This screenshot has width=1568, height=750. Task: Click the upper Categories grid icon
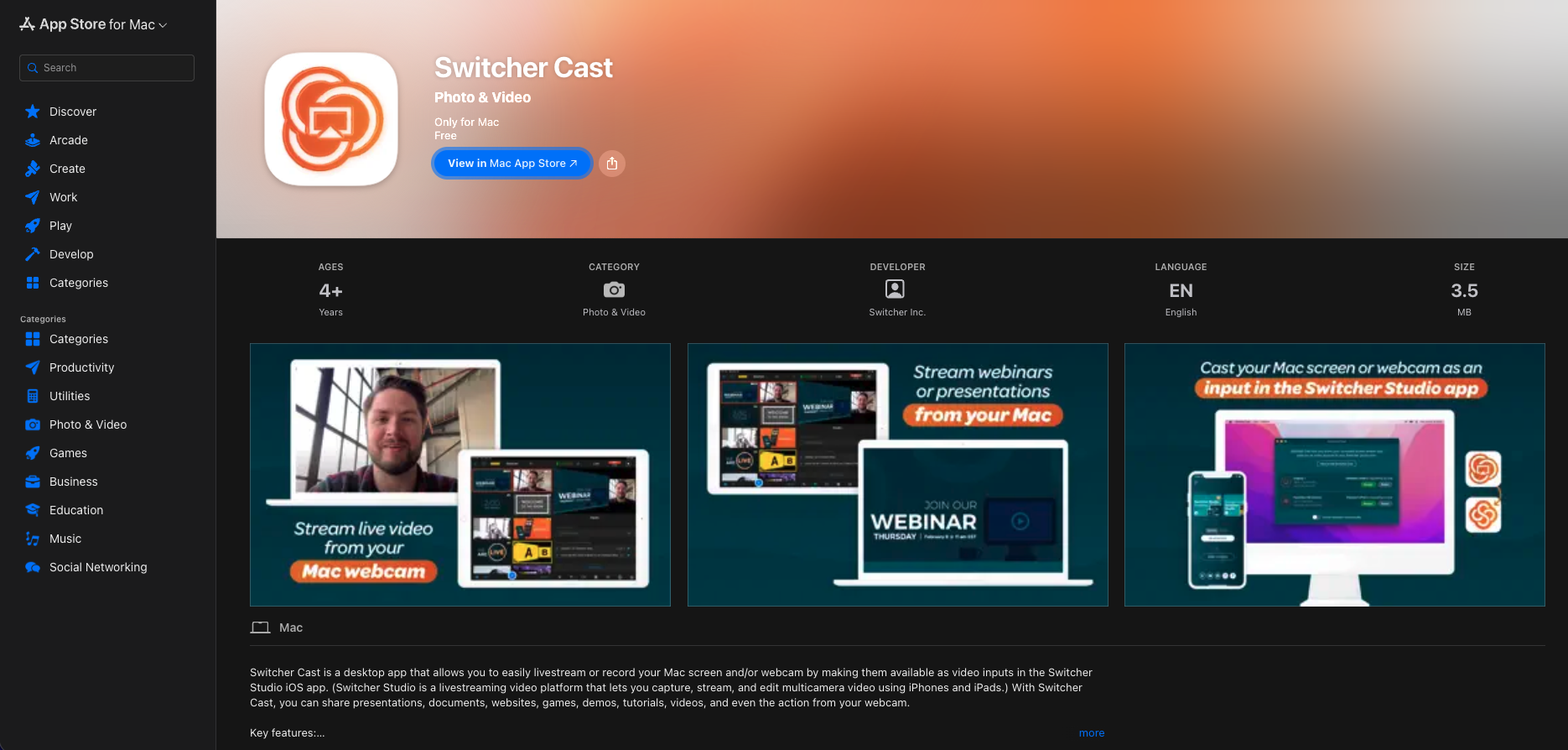pos(33,283)
